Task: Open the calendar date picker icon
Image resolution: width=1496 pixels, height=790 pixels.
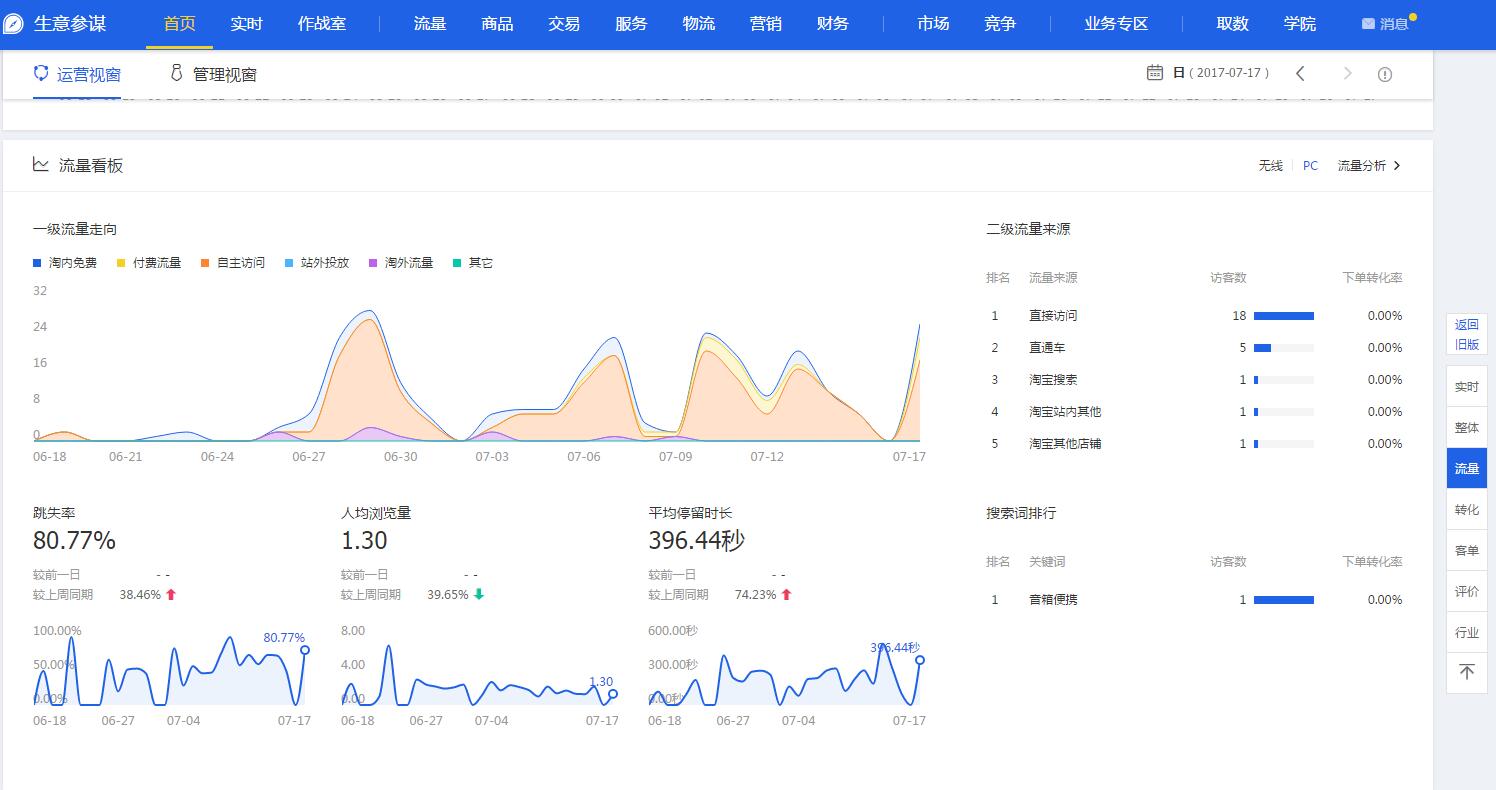Action: pyautogui.click(x=1155, y=72)
